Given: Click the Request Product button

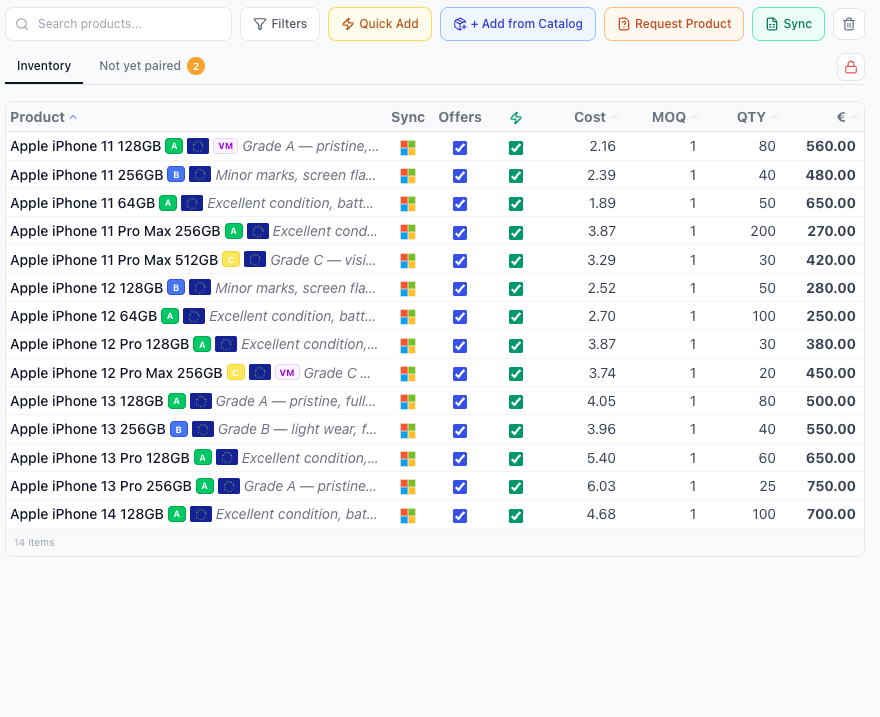Looking at the screenshot, I should pyautogui.click(x=673, y=24).
